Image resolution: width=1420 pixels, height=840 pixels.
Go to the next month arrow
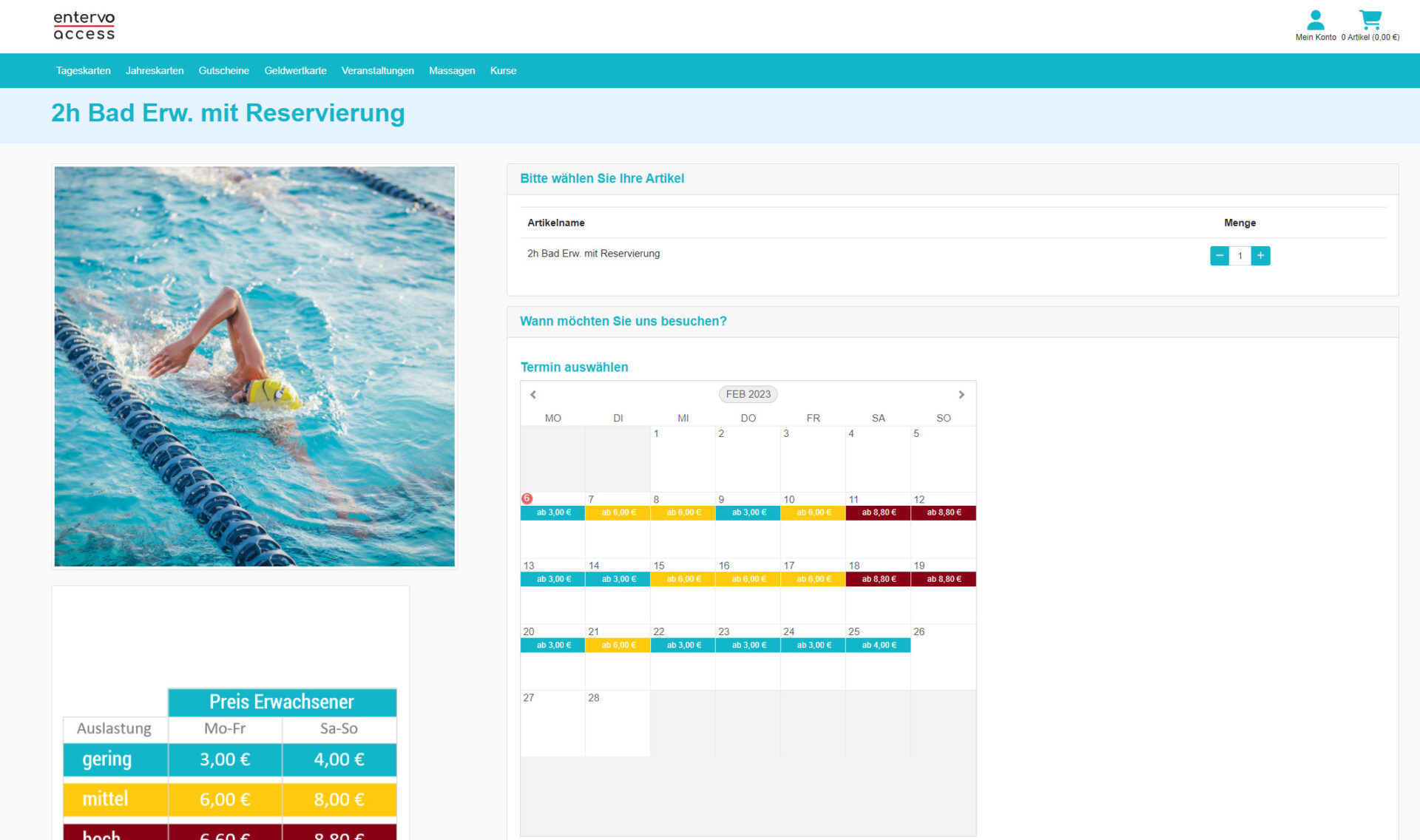(x=961, y=395)
